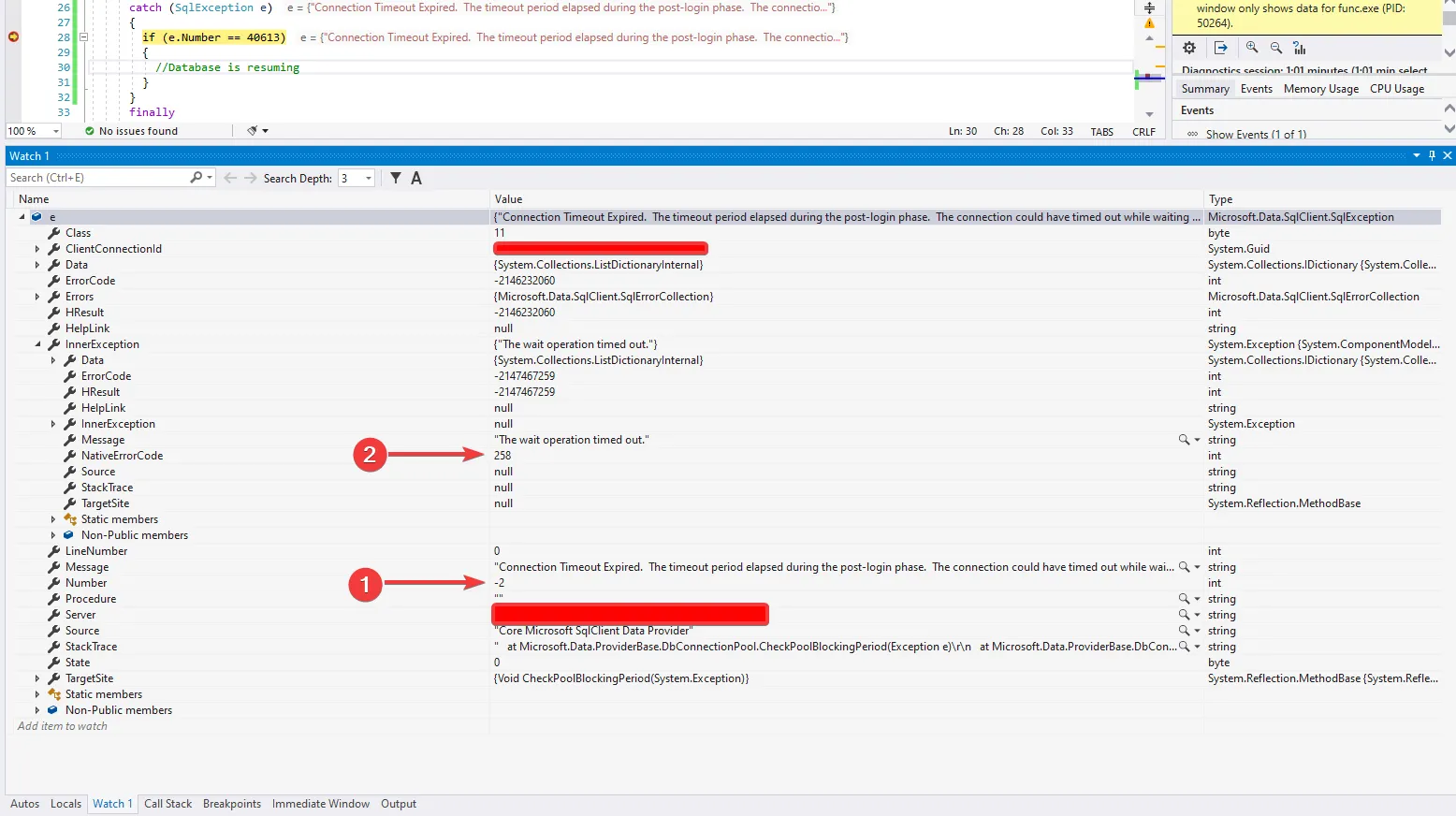Image resolution: width=1456 pixels, height=816 pixels.
Task: Switch to the Locals tab
Action: coord(66,804)
